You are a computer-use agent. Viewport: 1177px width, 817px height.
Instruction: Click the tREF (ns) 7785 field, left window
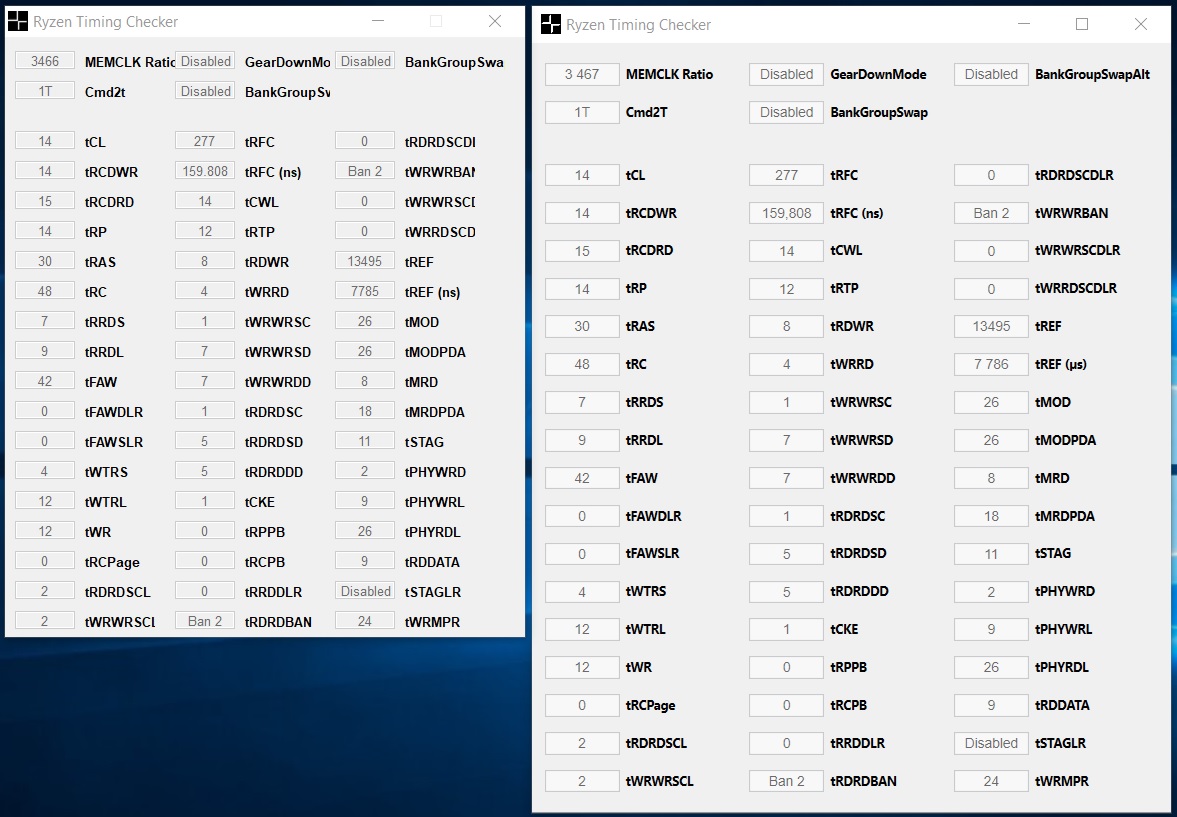point(365,291)
